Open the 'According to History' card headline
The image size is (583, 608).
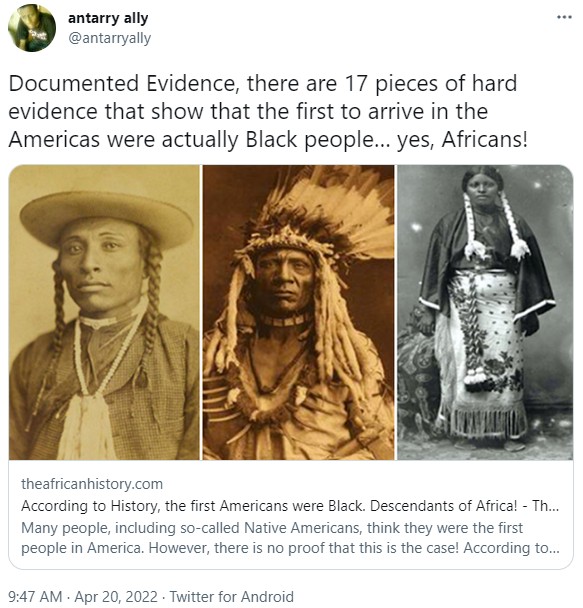tap(290, 506)
